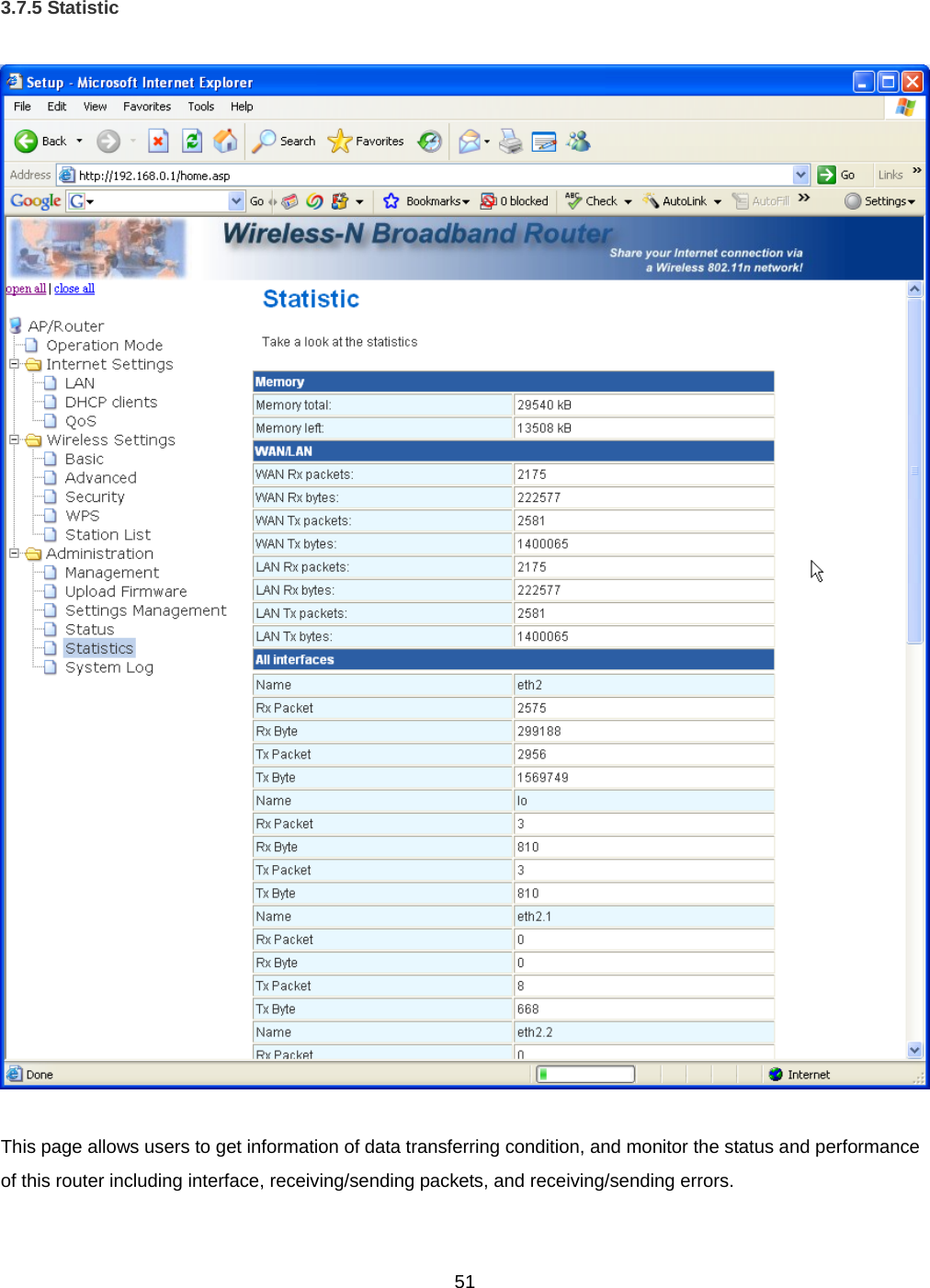Click the popup blocked counter icon
This screenshot has width=930, height=1288.
pos(487,200)
